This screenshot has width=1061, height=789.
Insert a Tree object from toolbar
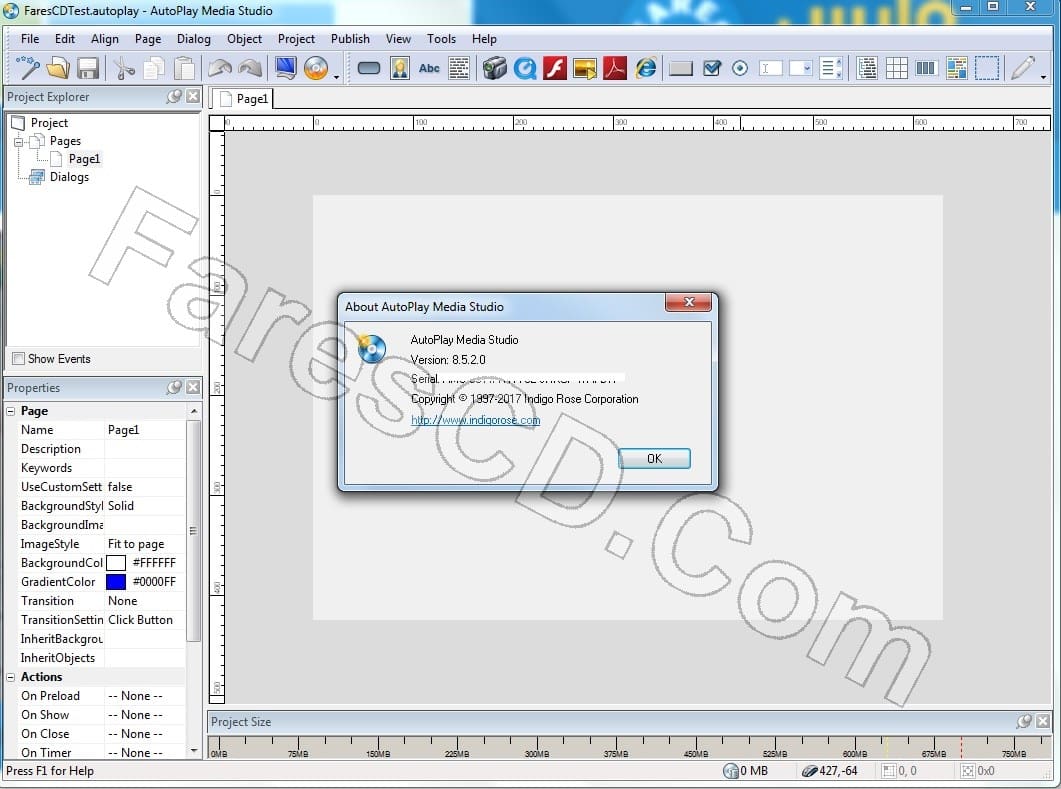coord(867,68)
